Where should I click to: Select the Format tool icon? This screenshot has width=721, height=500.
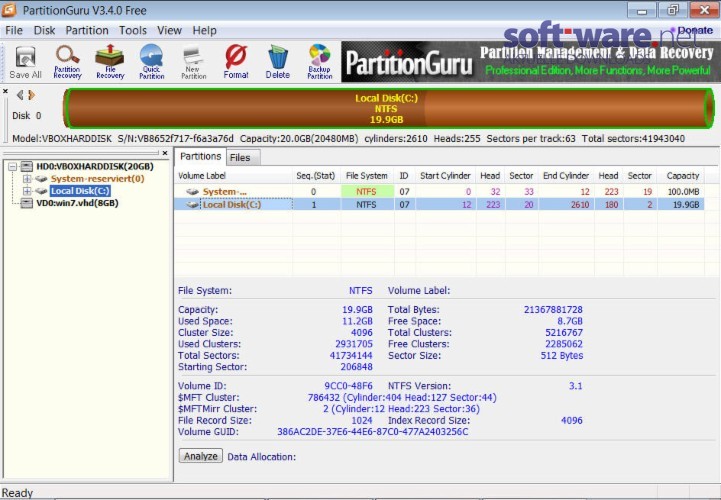pos(236,62)
